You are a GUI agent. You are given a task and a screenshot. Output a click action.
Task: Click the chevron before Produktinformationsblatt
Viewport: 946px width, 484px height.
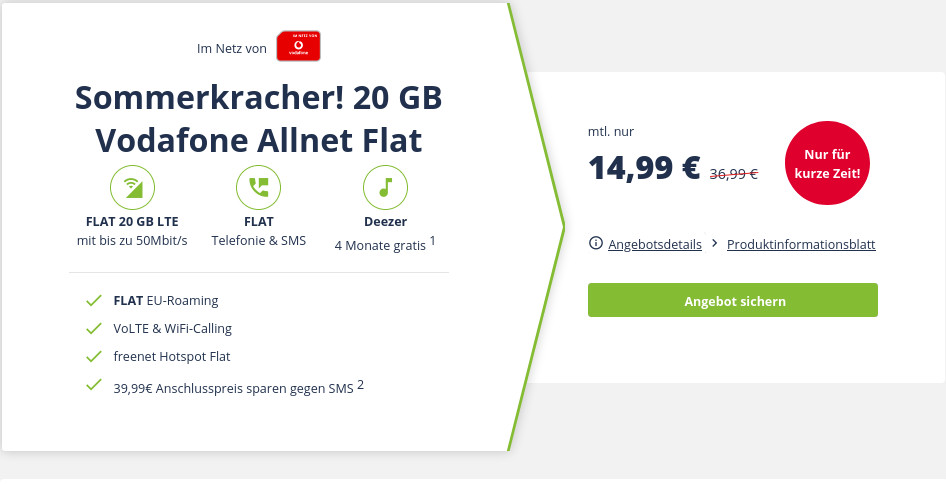[x=715, y=244]
